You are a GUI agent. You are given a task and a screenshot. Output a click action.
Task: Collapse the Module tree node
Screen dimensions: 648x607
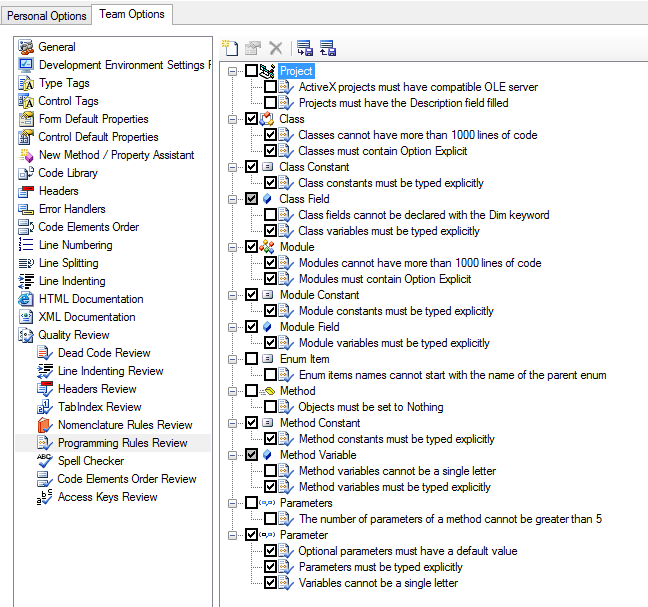click(233, 248)
